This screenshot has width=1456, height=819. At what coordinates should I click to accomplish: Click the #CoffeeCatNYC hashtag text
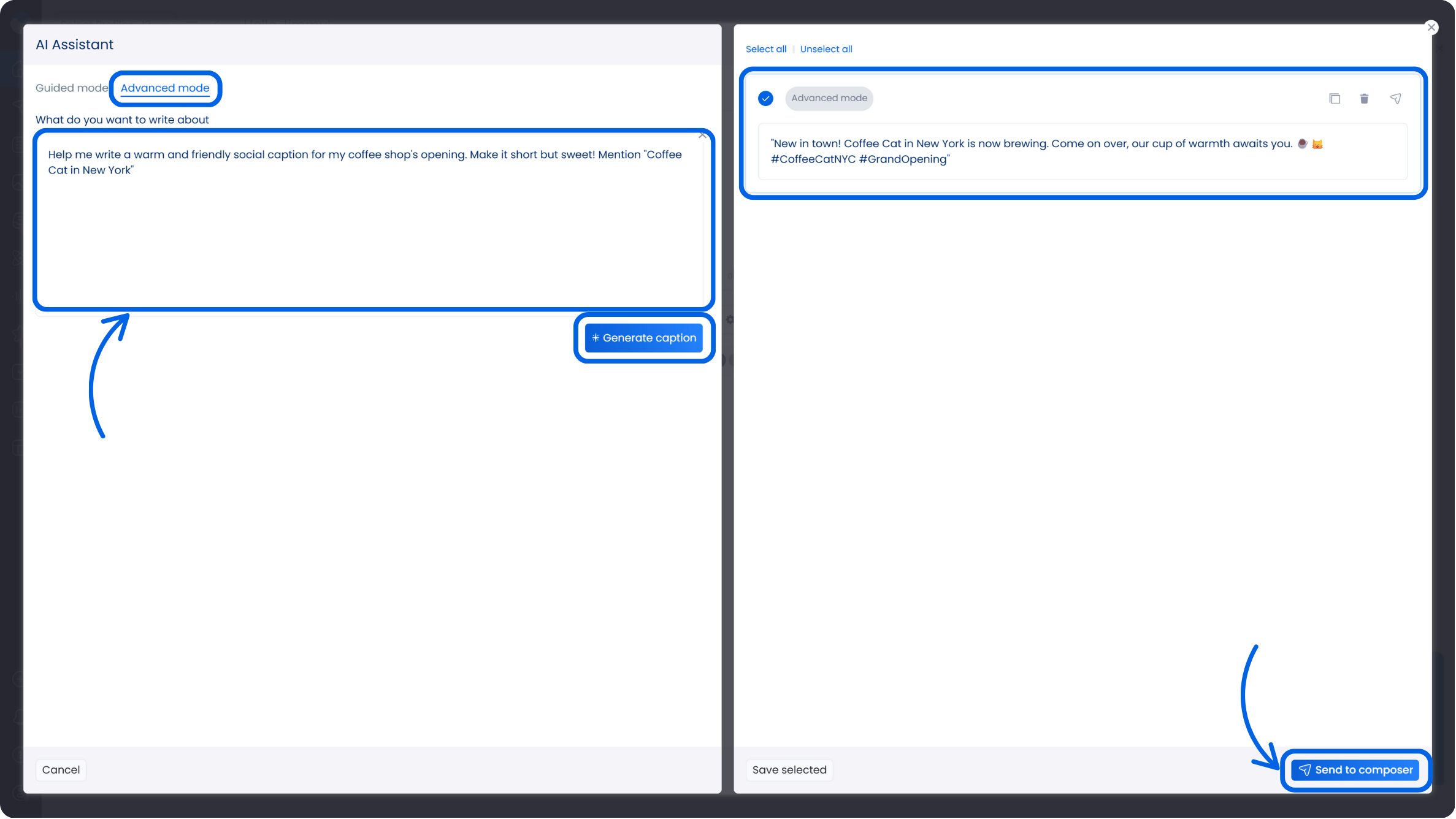[813, 160]
